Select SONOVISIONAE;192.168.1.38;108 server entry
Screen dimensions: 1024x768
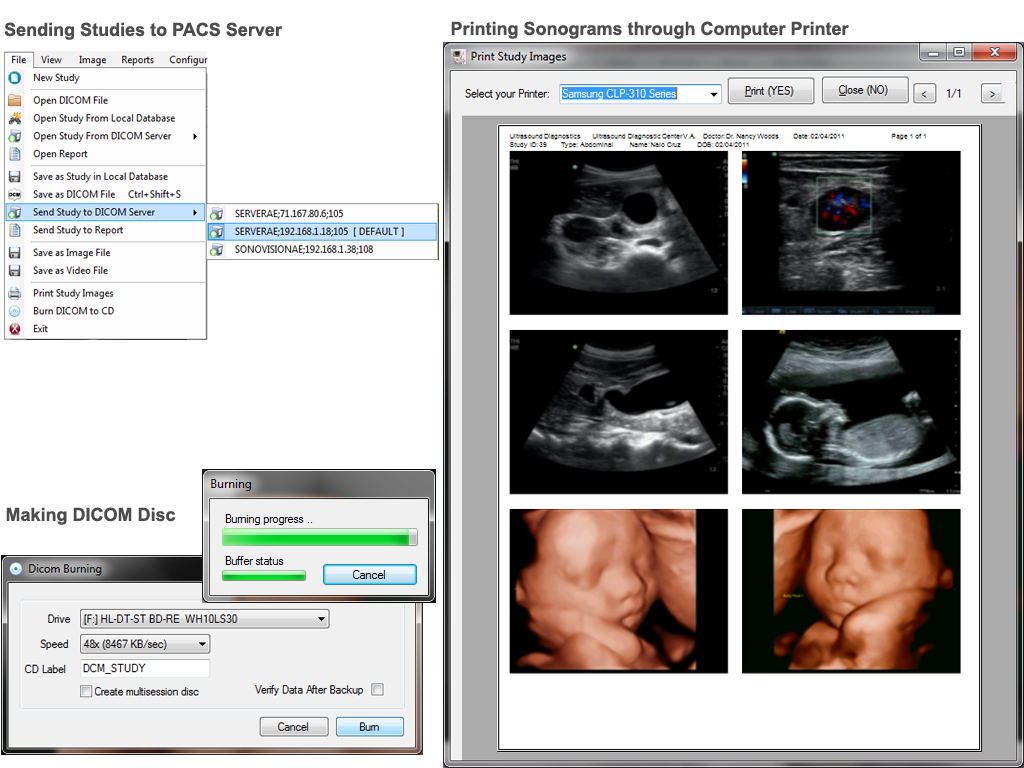tap(323, 249)
